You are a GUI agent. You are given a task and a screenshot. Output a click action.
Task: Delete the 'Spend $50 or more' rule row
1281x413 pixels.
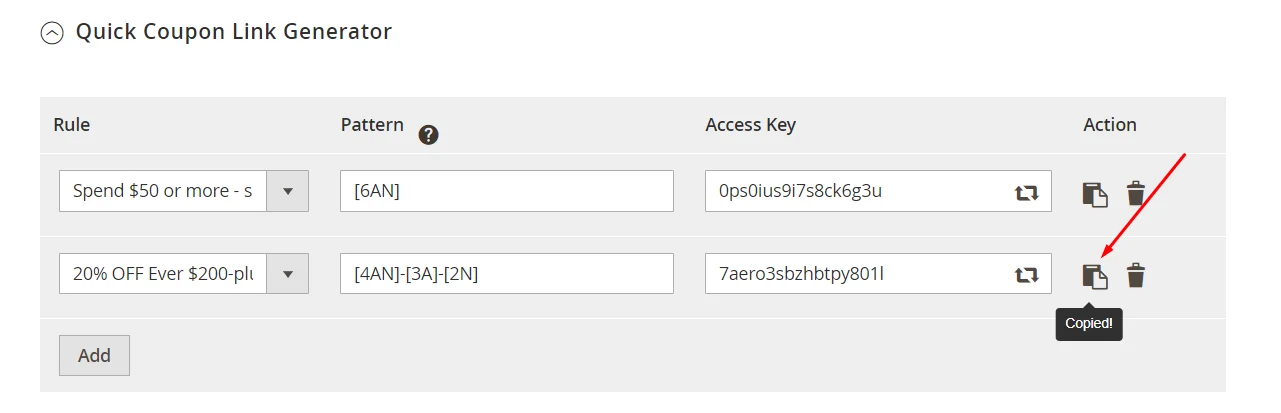pyautogui.click(x=1136, y=193)
